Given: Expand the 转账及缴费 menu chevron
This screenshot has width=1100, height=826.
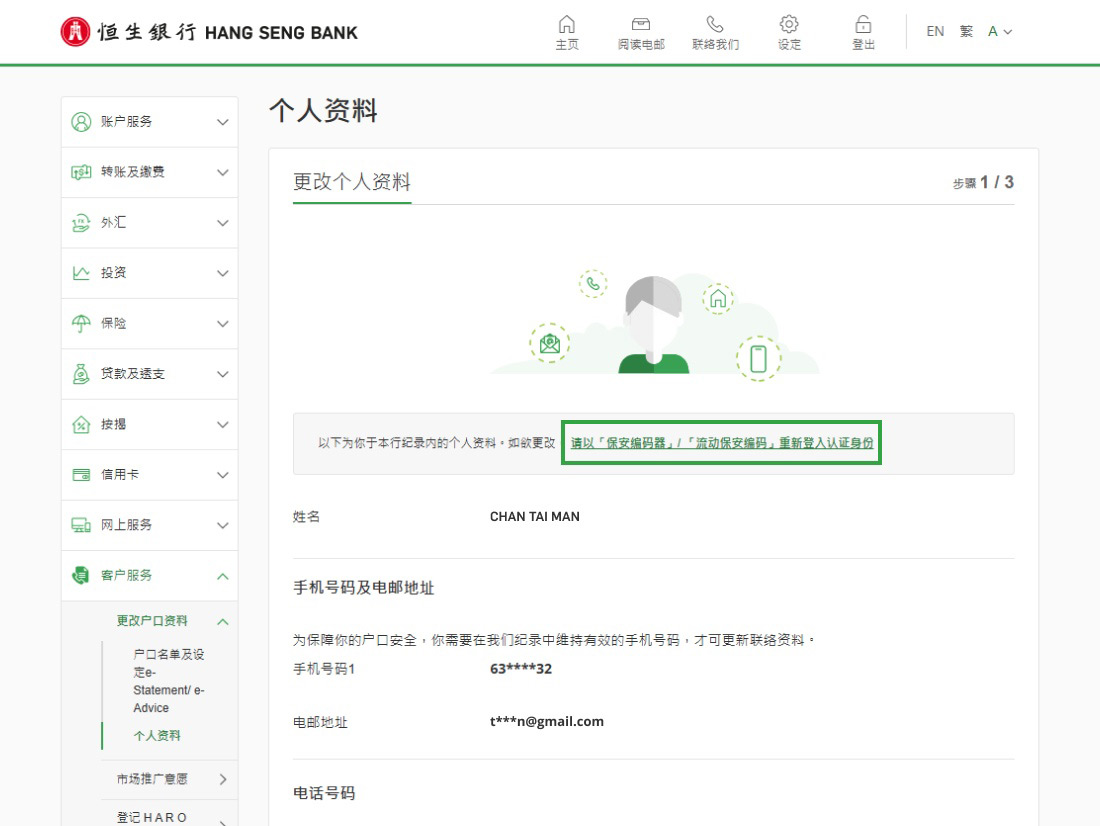Looking at the screenshot, I should coord(222,172).
